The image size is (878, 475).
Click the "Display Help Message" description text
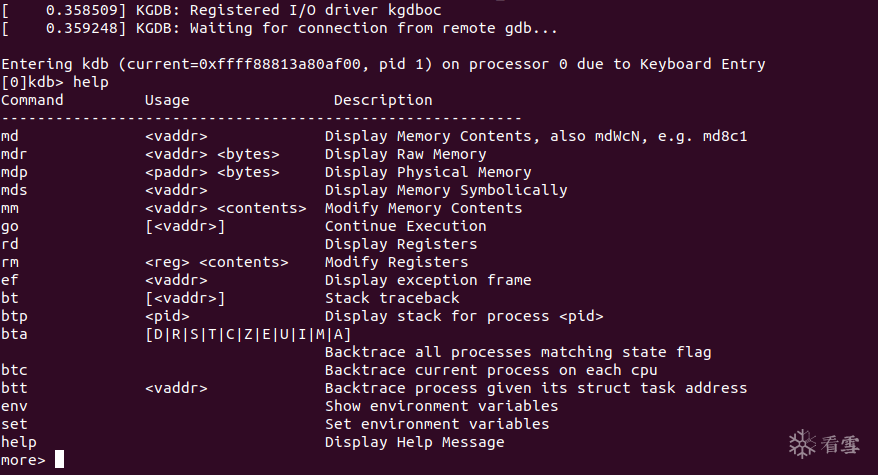pos(414,442)
